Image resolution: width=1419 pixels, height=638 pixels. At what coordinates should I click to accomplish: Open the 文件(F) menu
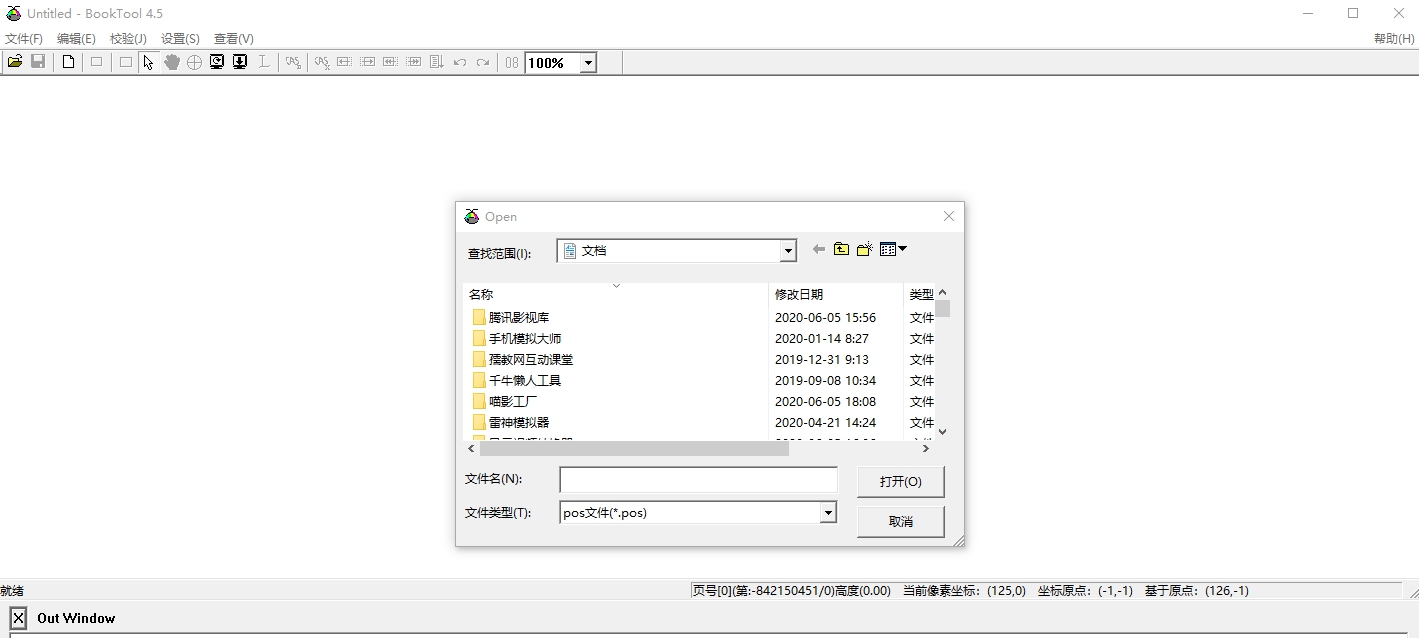tap(22, 38)
